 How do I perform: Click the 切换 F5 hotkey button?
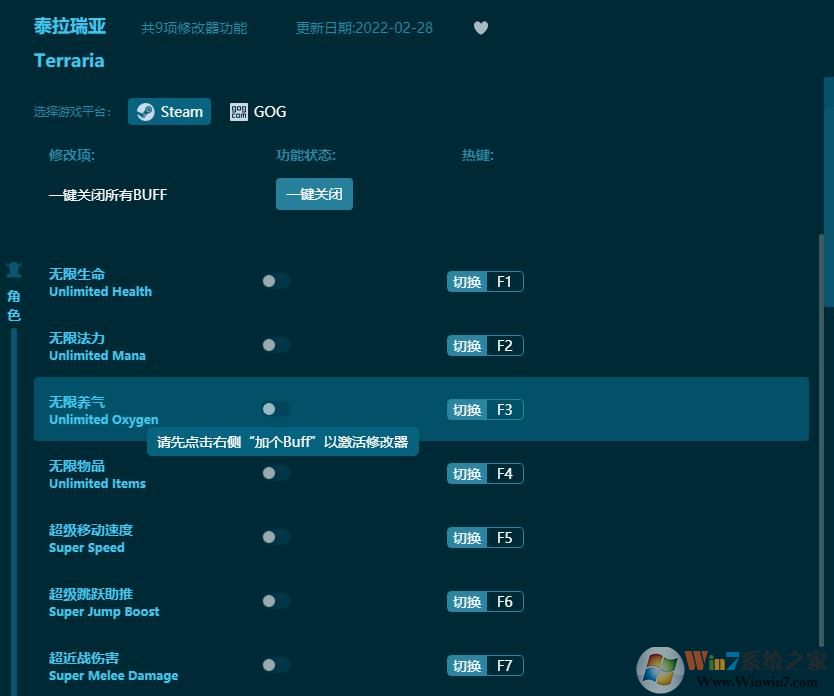pos(484,537)
